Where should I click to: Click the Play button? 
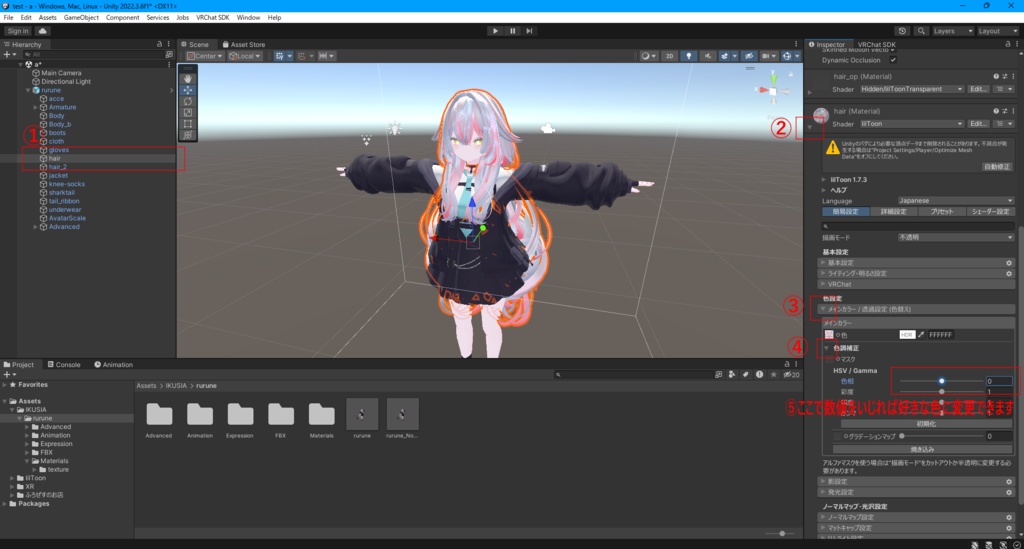(x=495, y=31)
